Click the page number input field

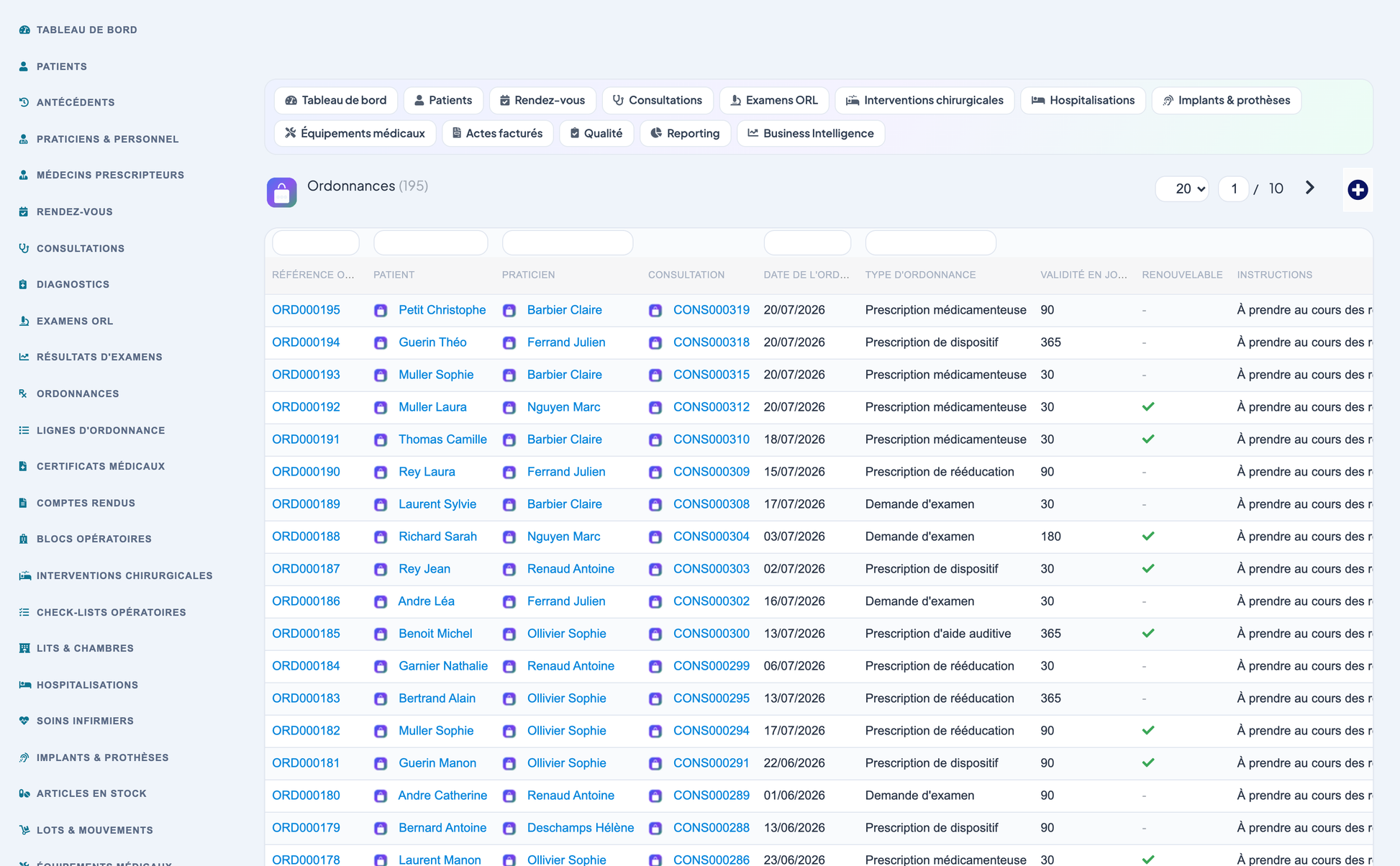1234,188
